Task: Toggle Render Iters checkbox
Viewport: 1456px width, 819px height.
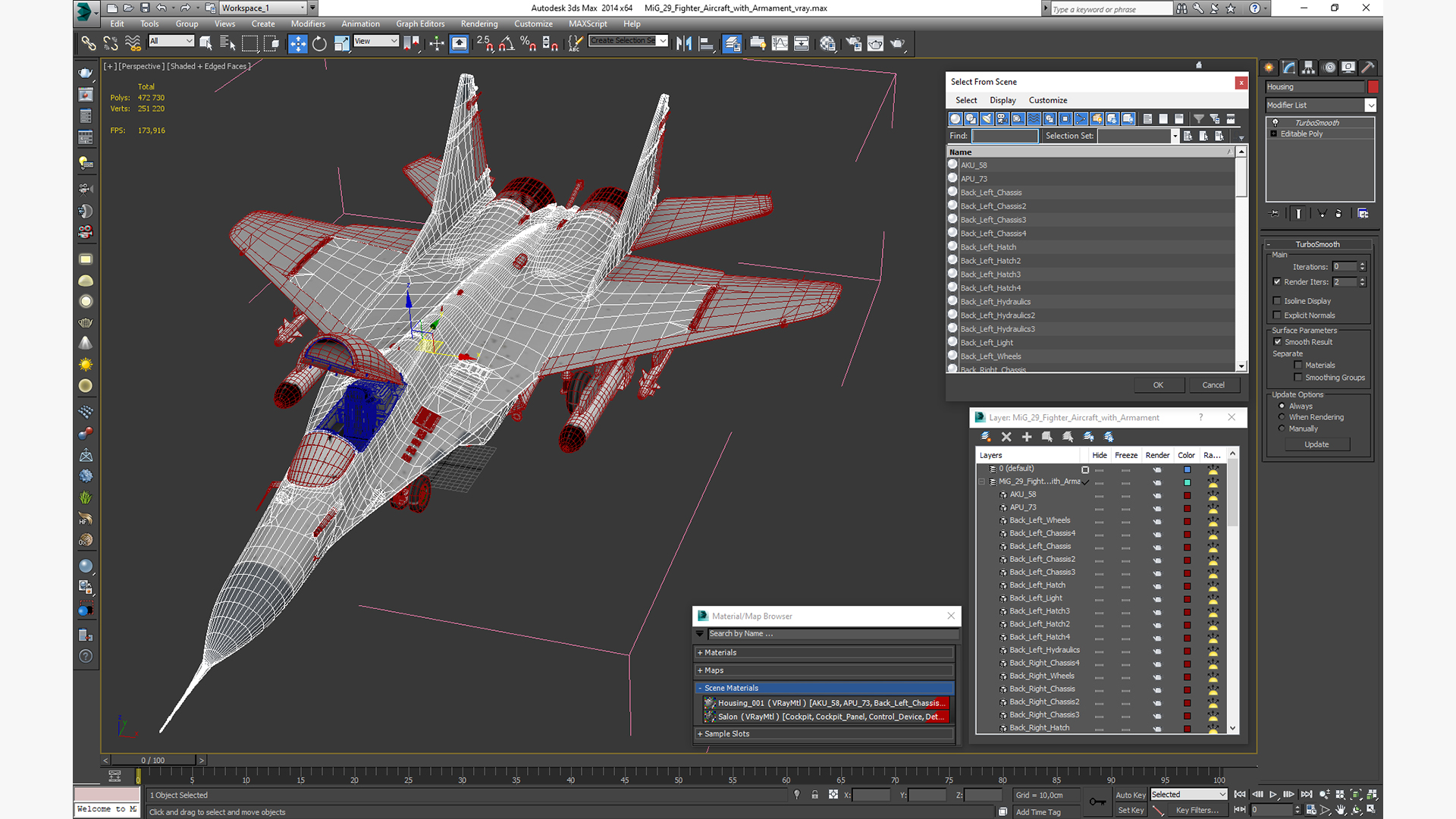Action: 1277,282
